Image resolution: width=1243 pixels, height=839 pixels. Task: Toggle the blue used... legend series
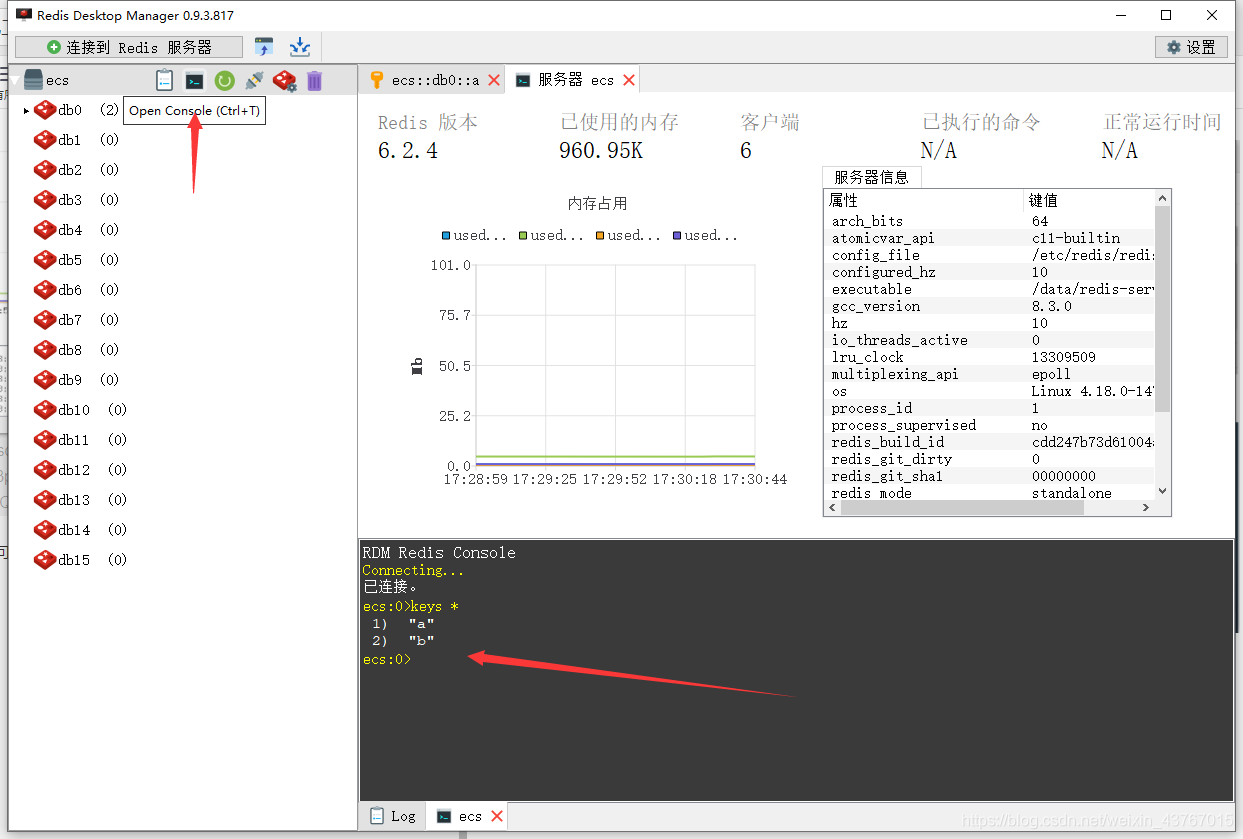(475, 236)
